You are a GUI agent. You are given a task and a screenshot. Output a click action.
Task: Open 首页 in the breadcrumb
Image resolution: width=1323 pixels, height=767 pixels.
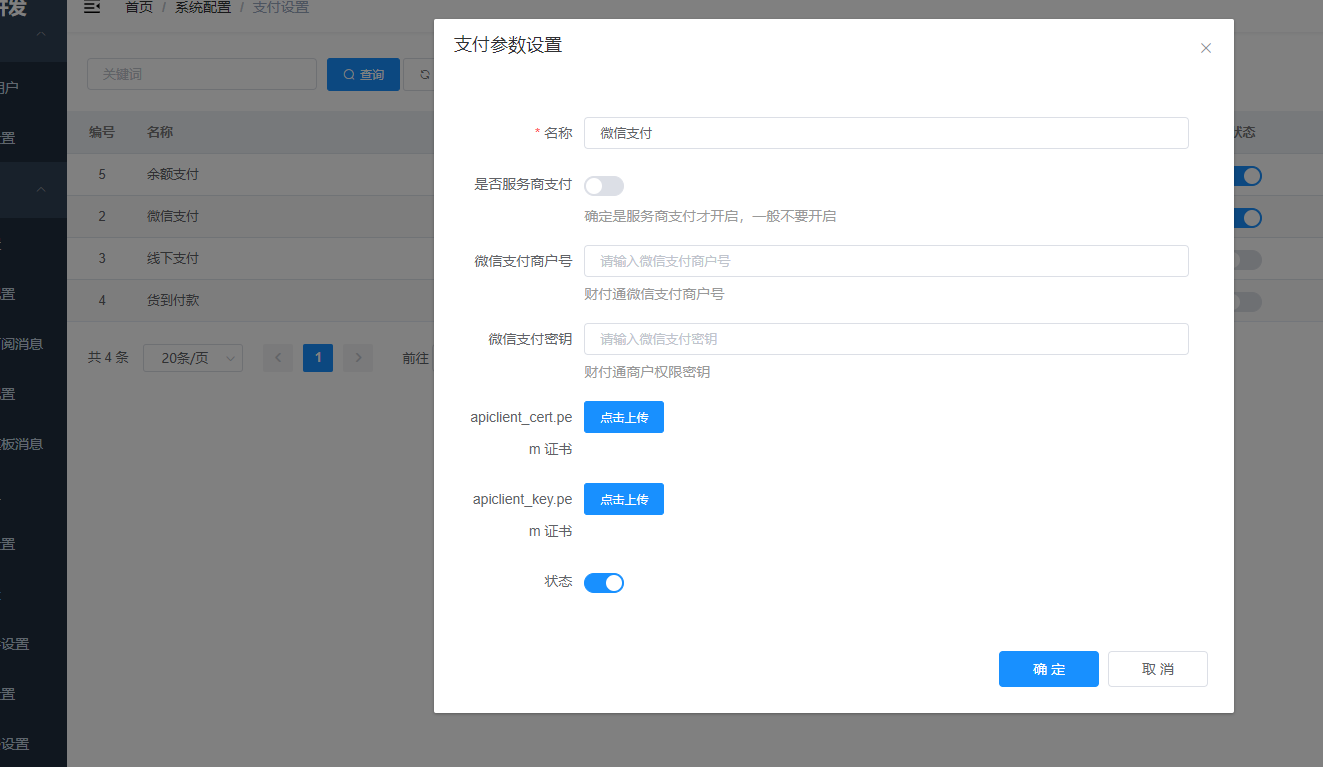tap(139, 7)
